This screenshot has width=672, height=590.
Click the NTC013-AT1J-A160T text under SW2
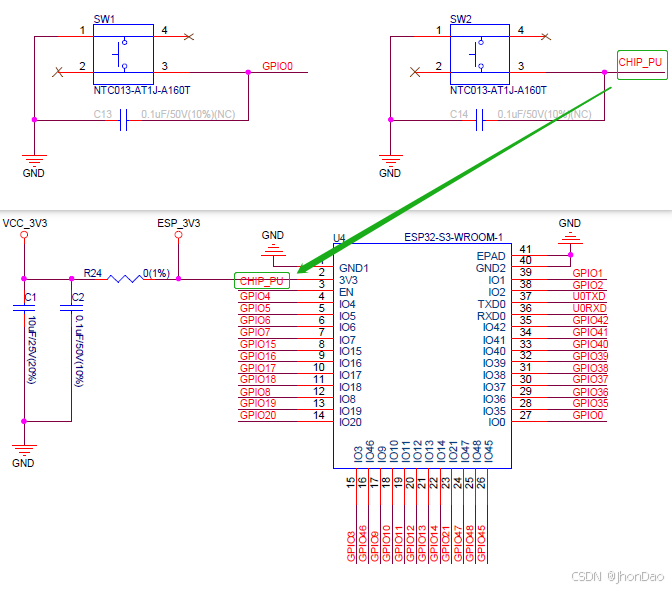pos(498,90)
